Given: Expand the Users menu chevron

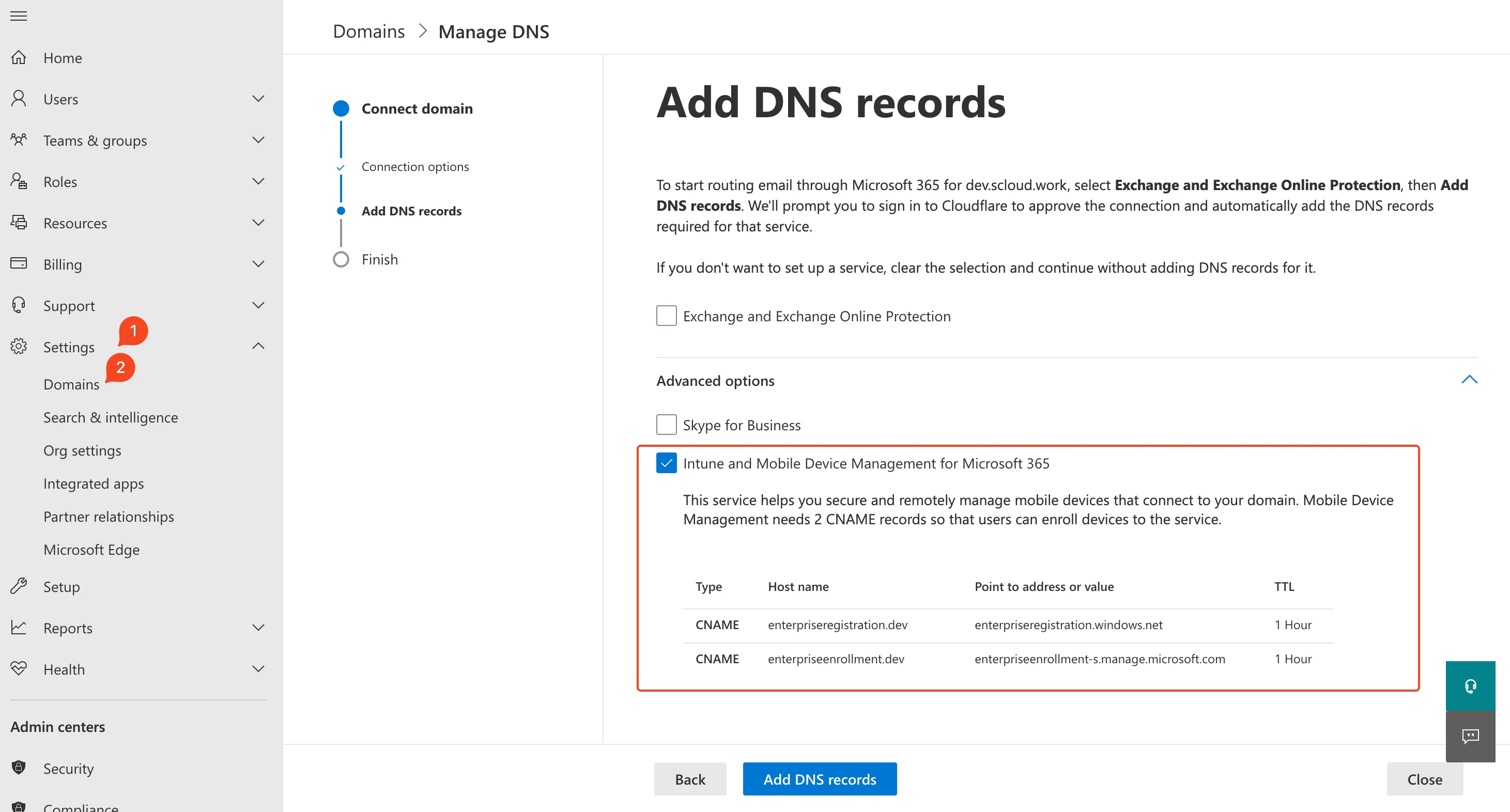Looking at the screenshot, I should click(x=258, y=99).
